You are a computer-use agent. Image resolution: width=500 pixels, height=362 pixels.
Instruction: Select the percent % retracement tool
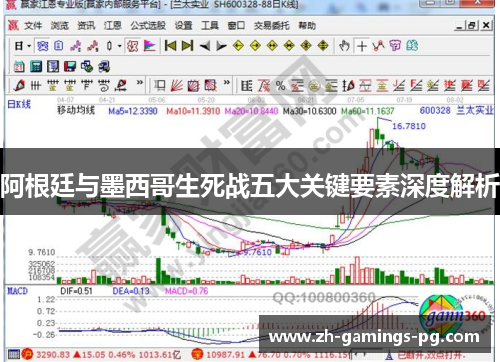tap(281, 86)
